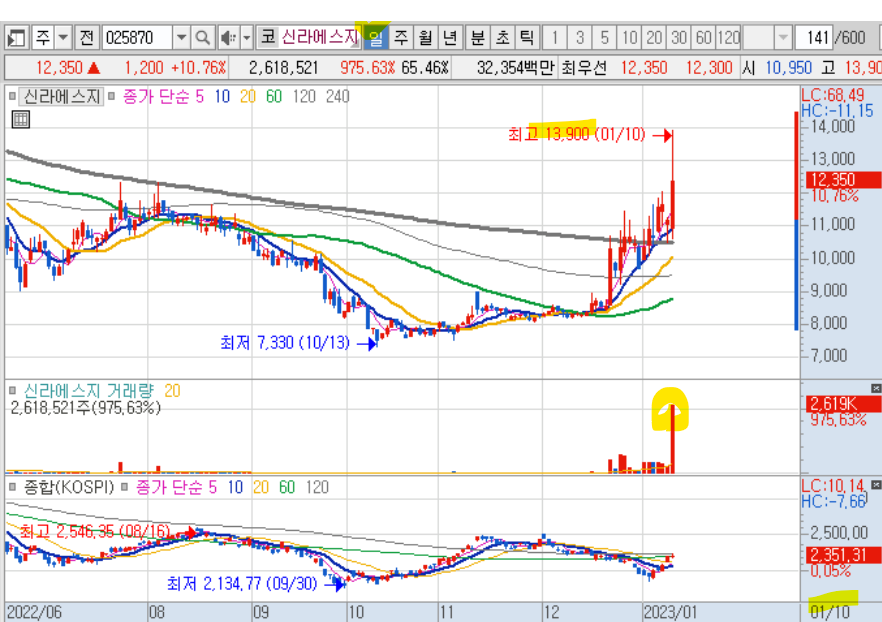The height and width of the screenshot is (622, 882).
Task: Select the 30 interval button
Action: click(678, 38)
